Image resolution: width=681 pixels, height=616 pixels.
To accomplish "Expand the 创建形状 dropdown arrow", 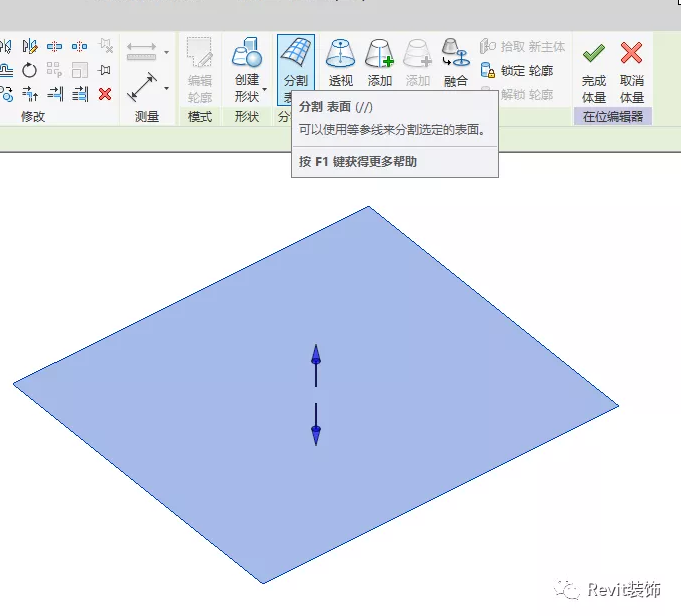I will point(264,89).
